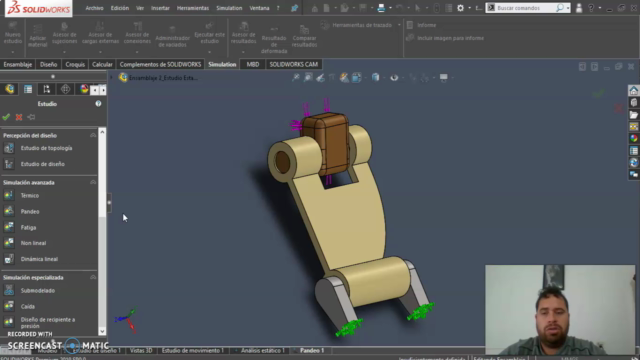640x360 pixels.
Task: Select Caída drop test study
Action: pos(28,307)
